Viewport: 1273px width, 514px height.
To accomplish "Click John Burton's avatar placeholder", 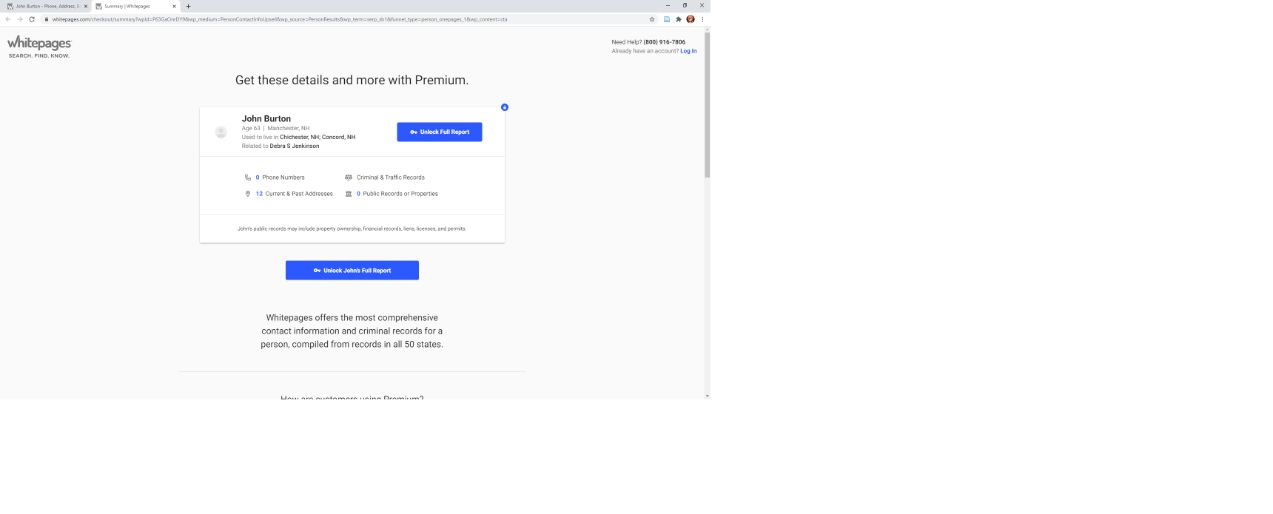I will click(x=221, y=132).
